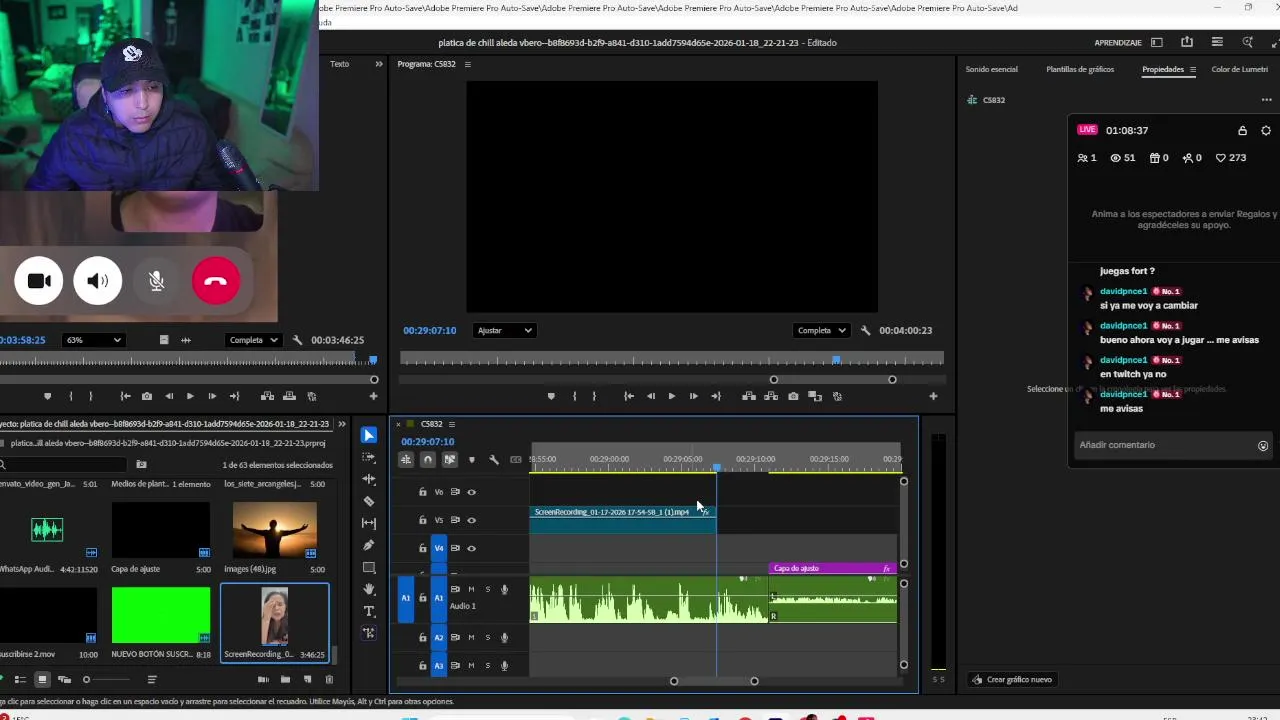1280x720 pixels.
Task: Open button editor plus in Program monitor
Action: tap(933, 396)
